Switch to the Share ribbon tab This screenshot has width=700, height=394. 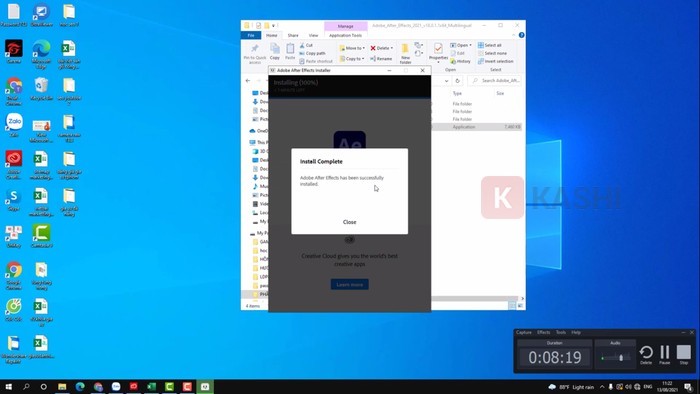293,35
